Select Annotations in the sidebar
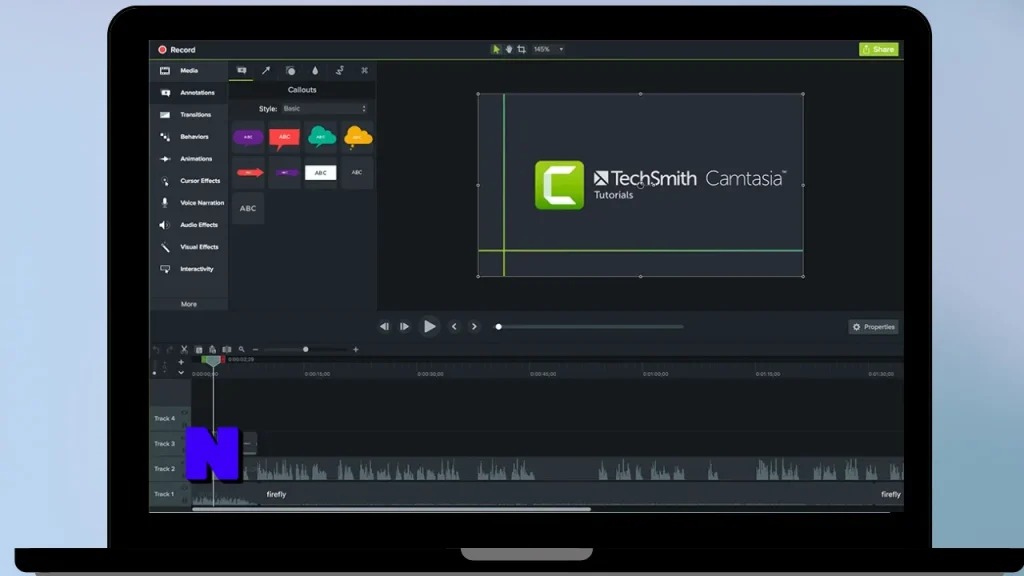 coord(189,93)
